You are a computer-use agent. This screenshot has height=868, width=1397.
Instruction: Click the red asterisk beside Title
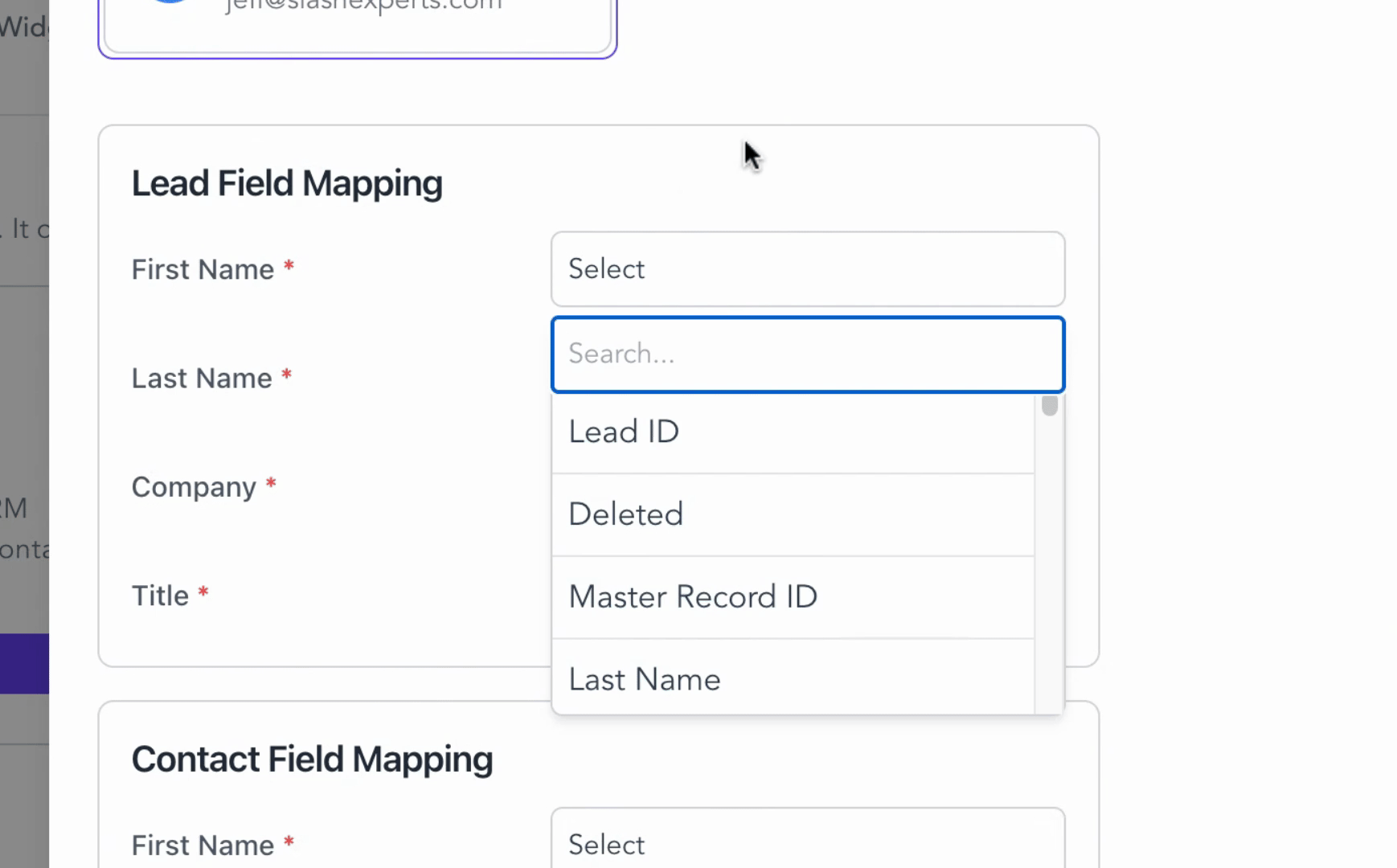coord(203,593)
